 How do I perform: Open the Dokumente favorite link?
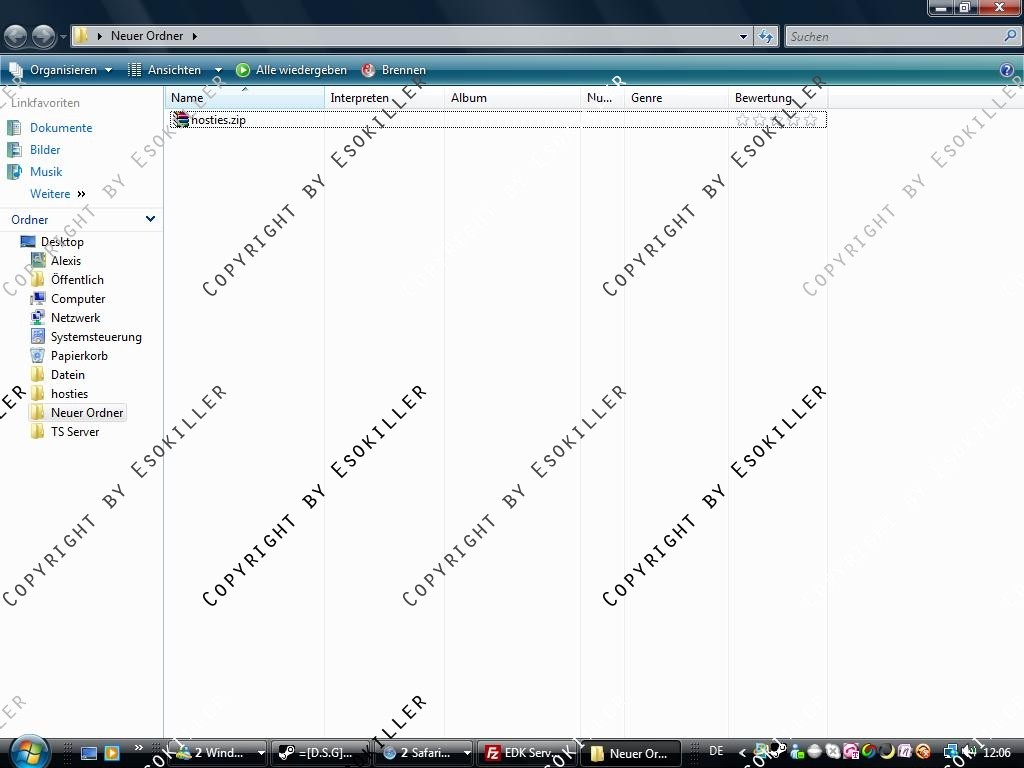click(60, 128)
